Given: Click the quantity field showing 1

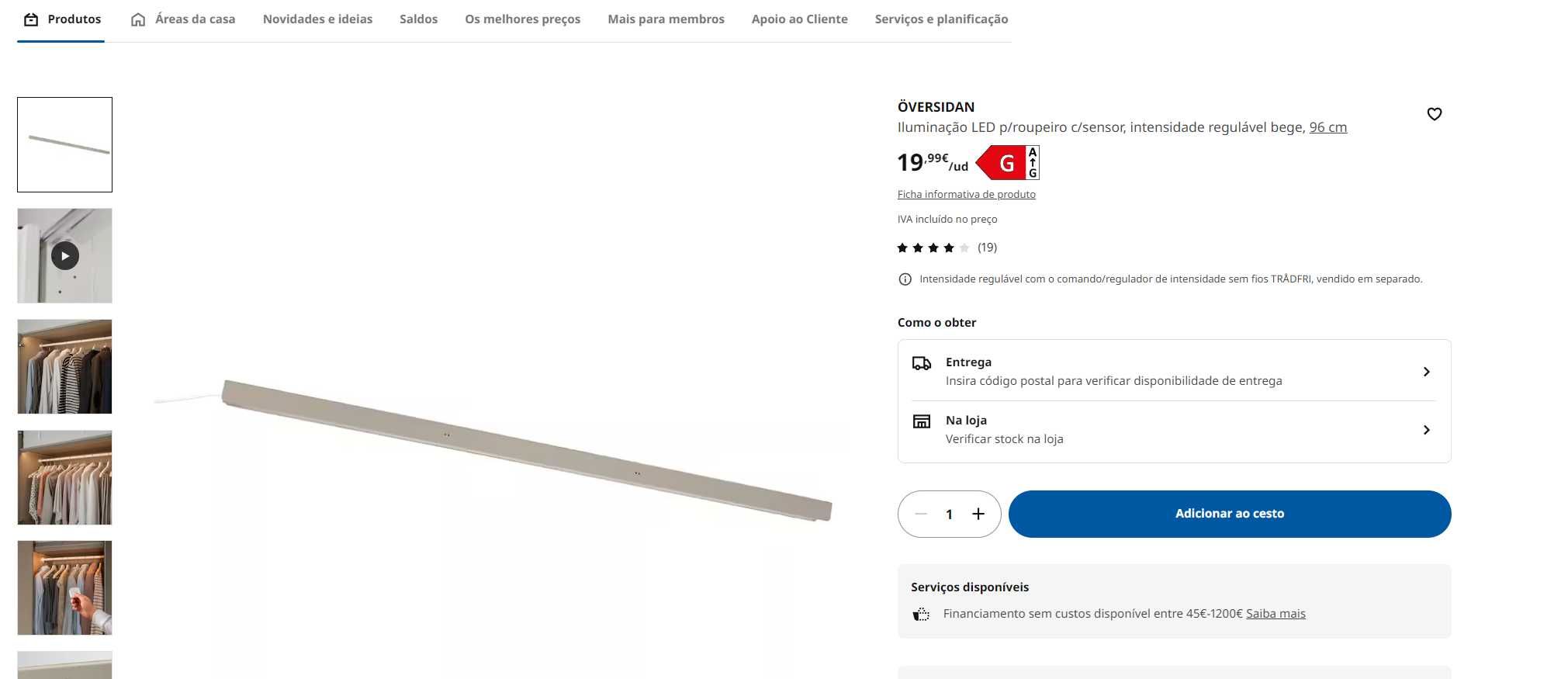Looking at the screenshot, I should coord(949,514).
